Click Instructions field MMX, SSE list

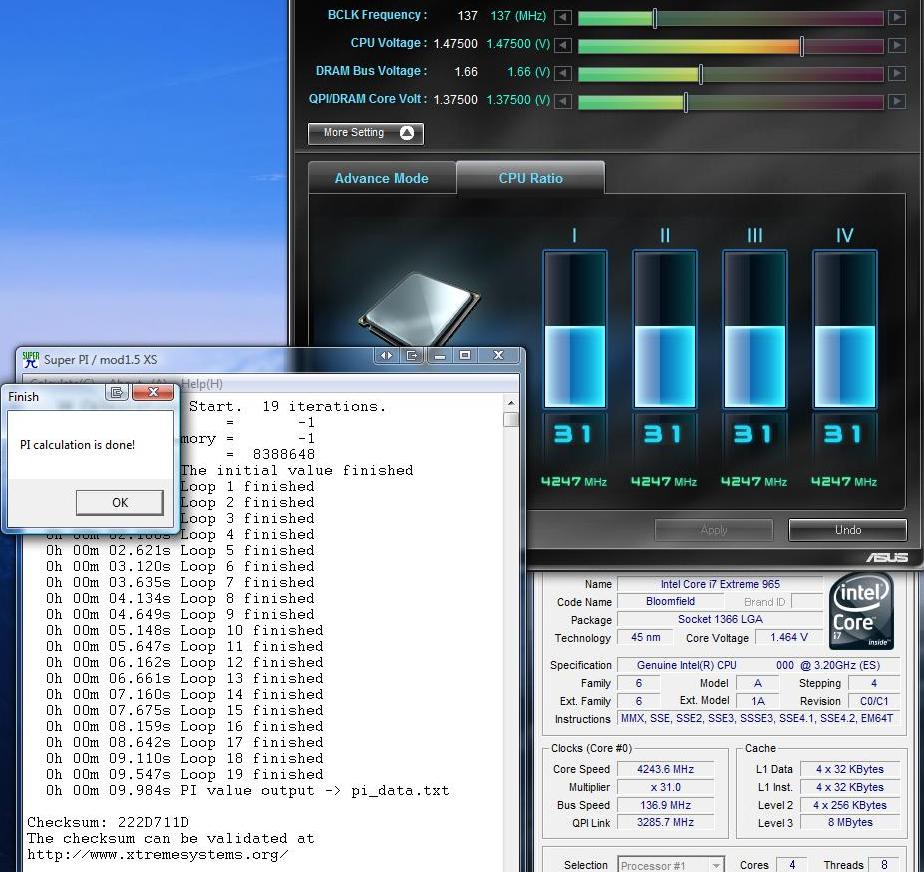click(757, 718)
